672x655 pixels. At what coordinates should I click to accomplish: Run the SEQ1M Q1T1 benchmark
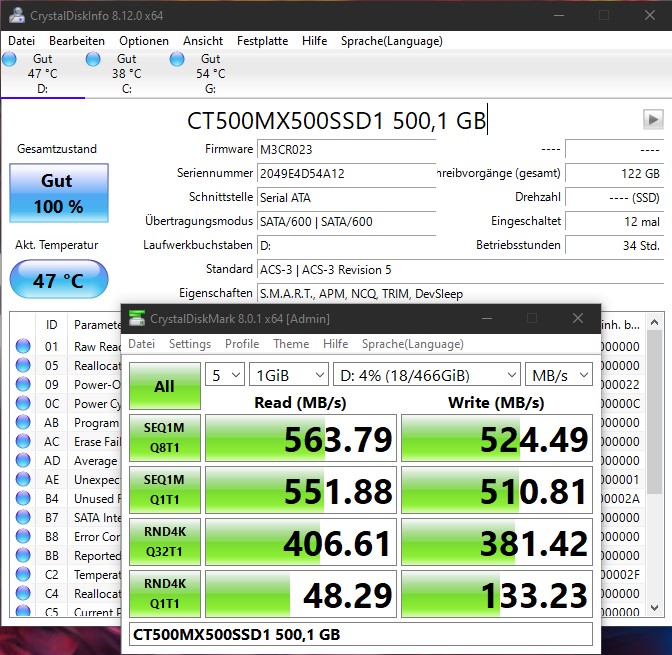pos(165,490)
